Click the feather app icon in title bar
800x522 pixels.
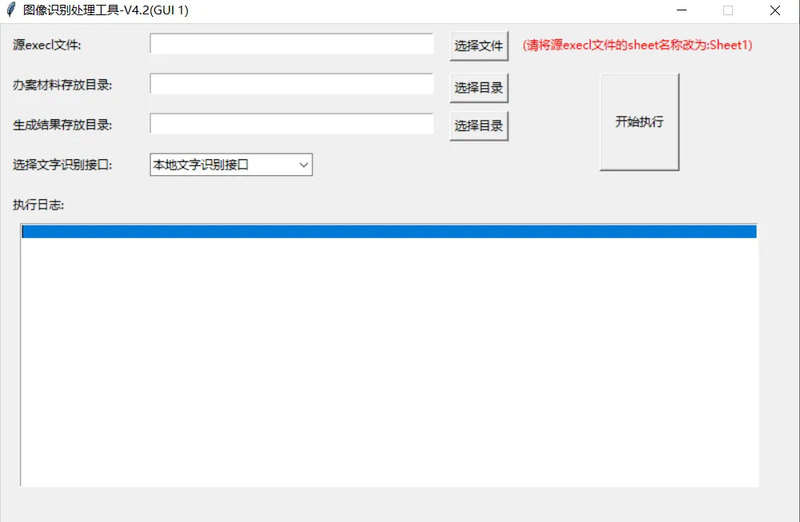click(x=11, y=10)
